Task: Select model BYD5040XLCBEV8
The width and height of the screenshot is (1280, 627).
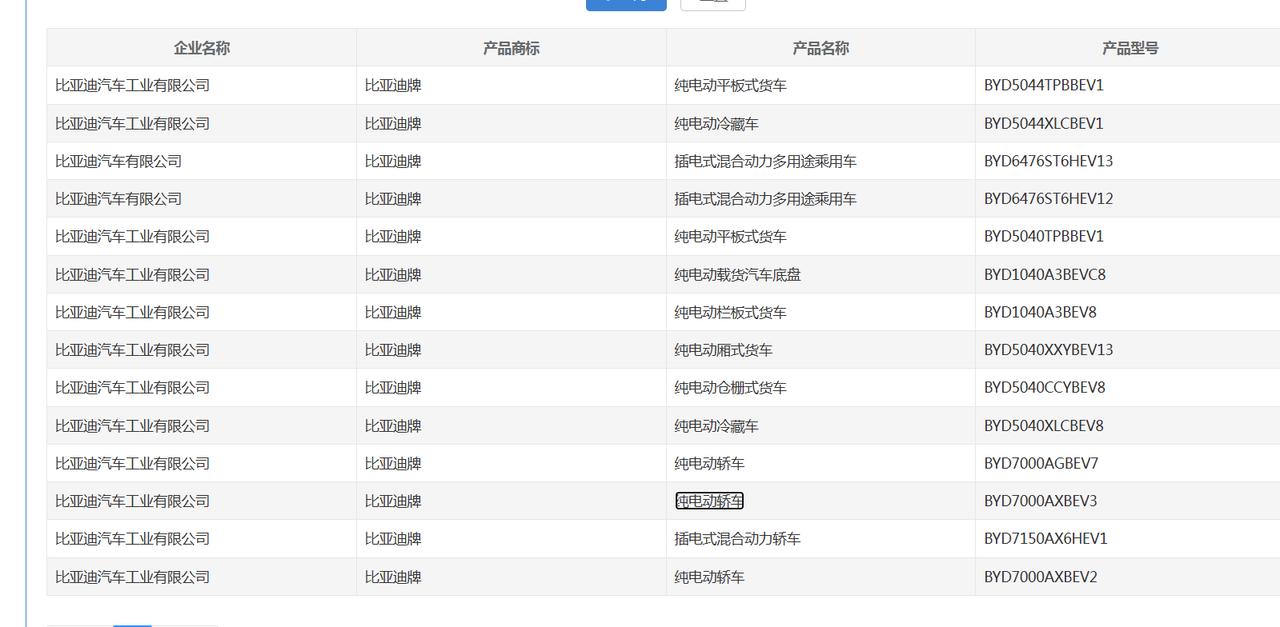Action: coord(1044,426)
